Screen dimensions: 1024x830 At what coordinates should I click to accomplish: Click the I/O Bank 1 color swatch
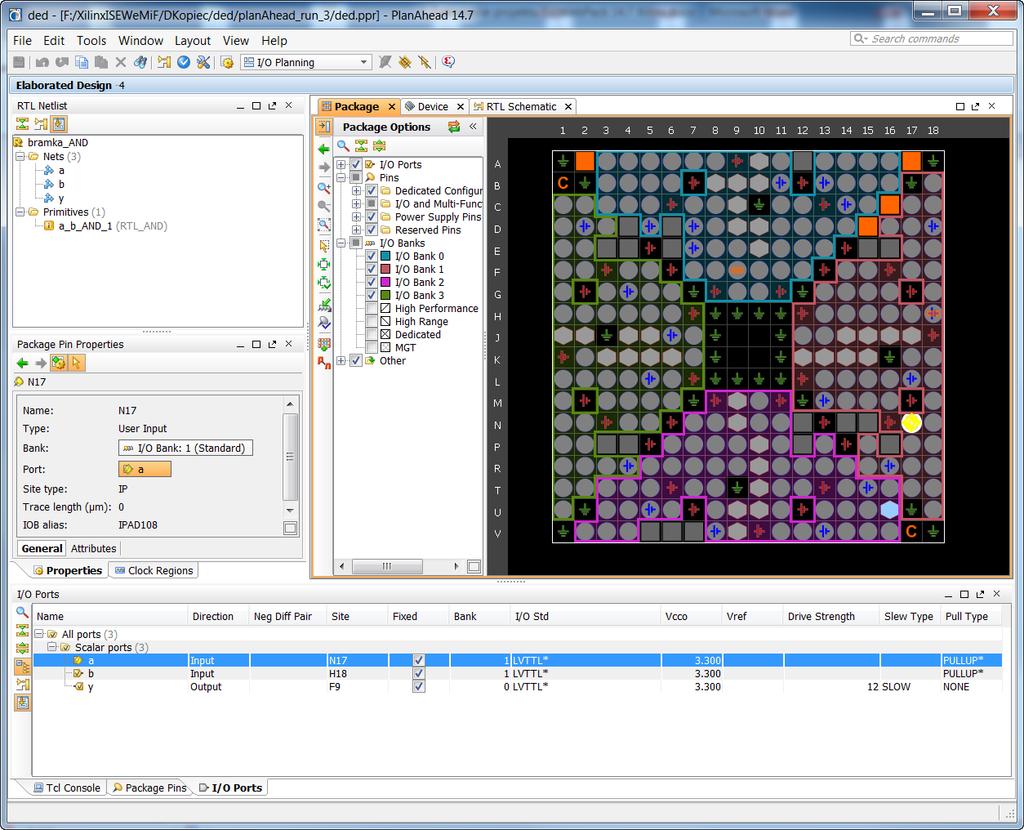pos(385,269)
